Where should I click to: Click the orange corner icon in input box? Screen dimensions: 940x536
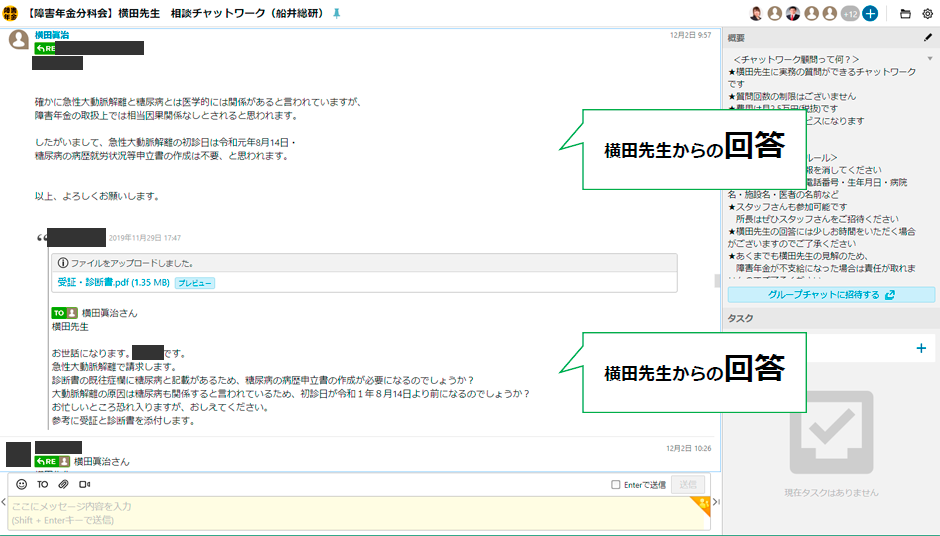[x=702, y=505]
